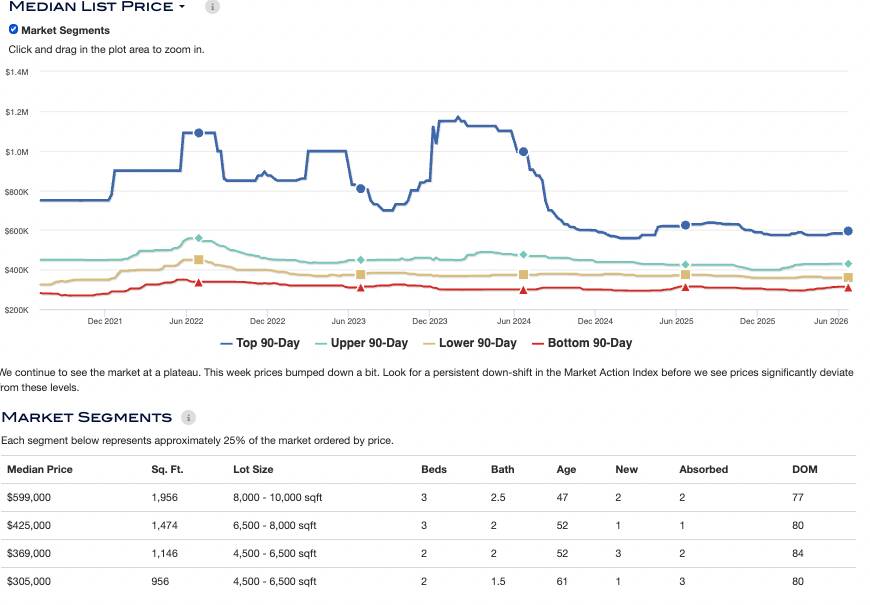Click the New column header
Screen dimensions: 870x605
tap(626, 469)
